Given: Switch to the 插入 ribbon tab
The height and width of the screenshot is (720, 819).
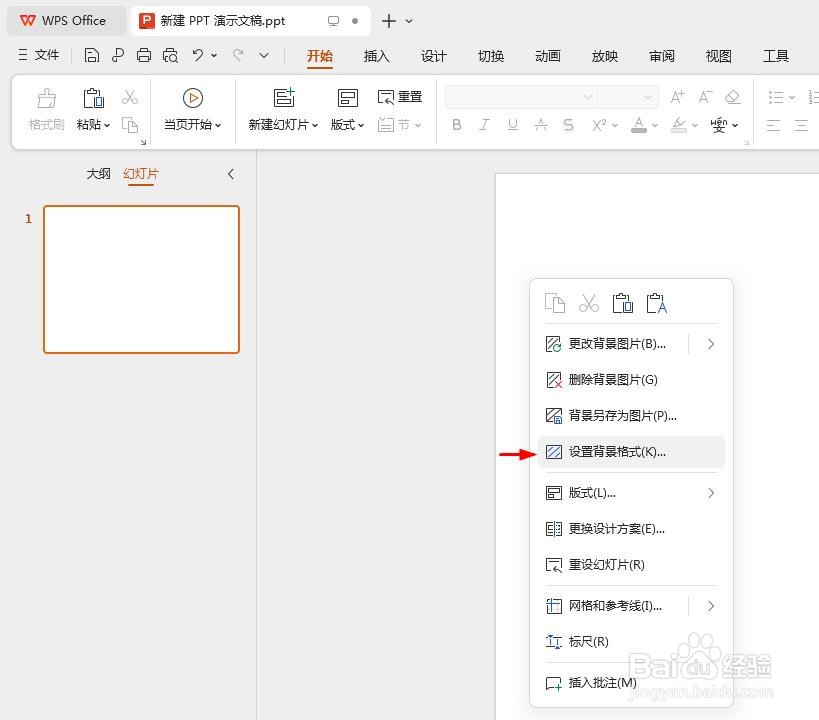Looking at the screenshot, I should click(377, 55).
